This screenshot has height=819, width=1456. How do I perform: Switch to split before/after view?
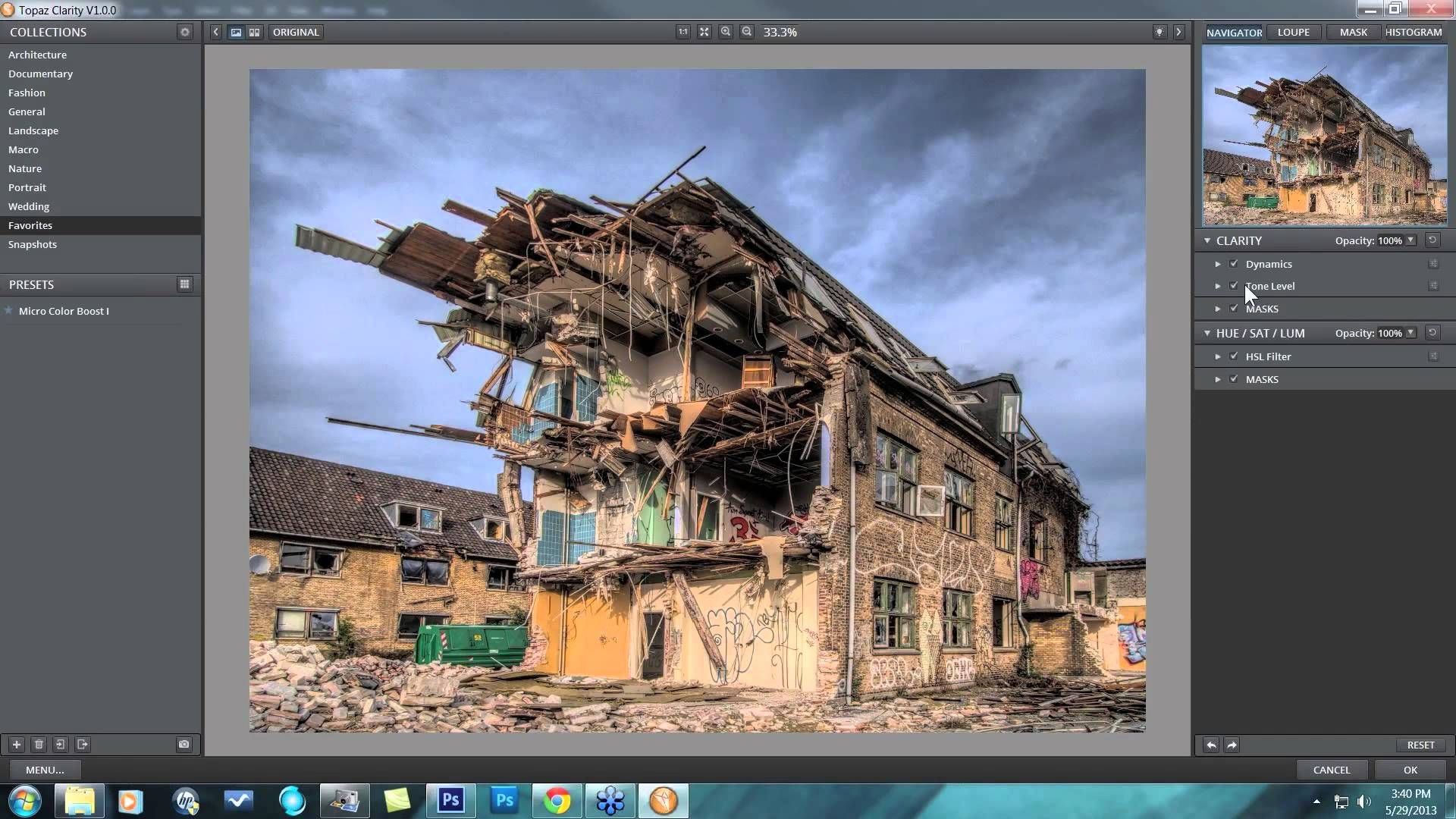click(255, 32)
